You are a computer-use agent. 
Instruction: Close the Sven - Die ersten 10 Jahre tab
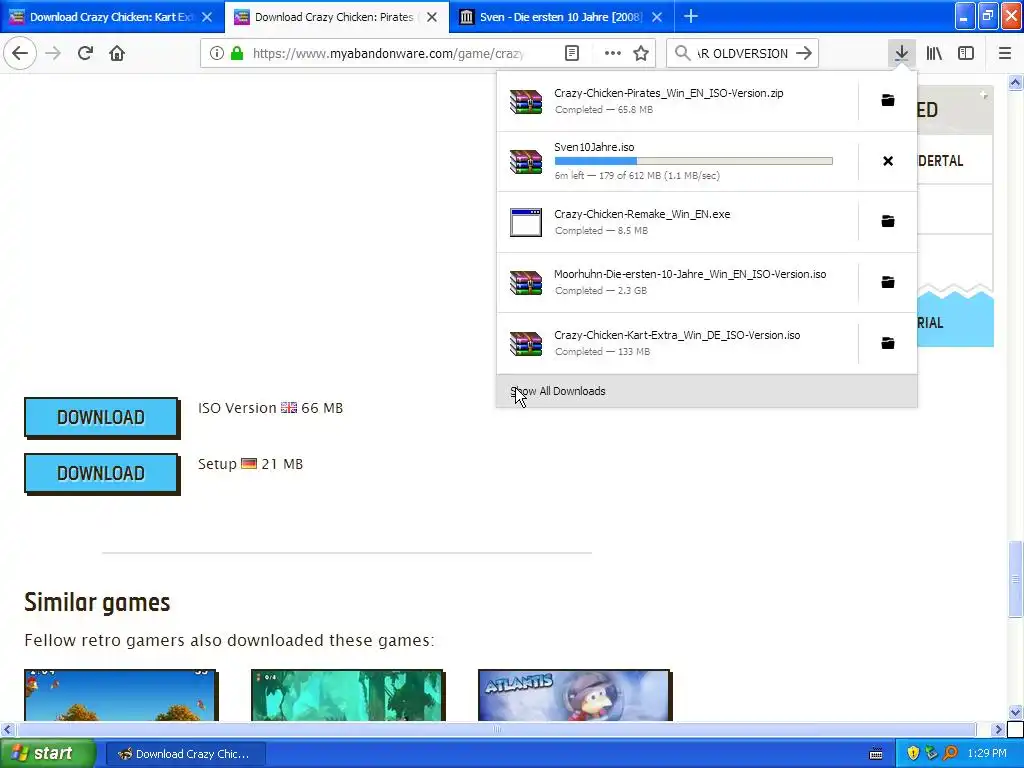coord(657,17)
